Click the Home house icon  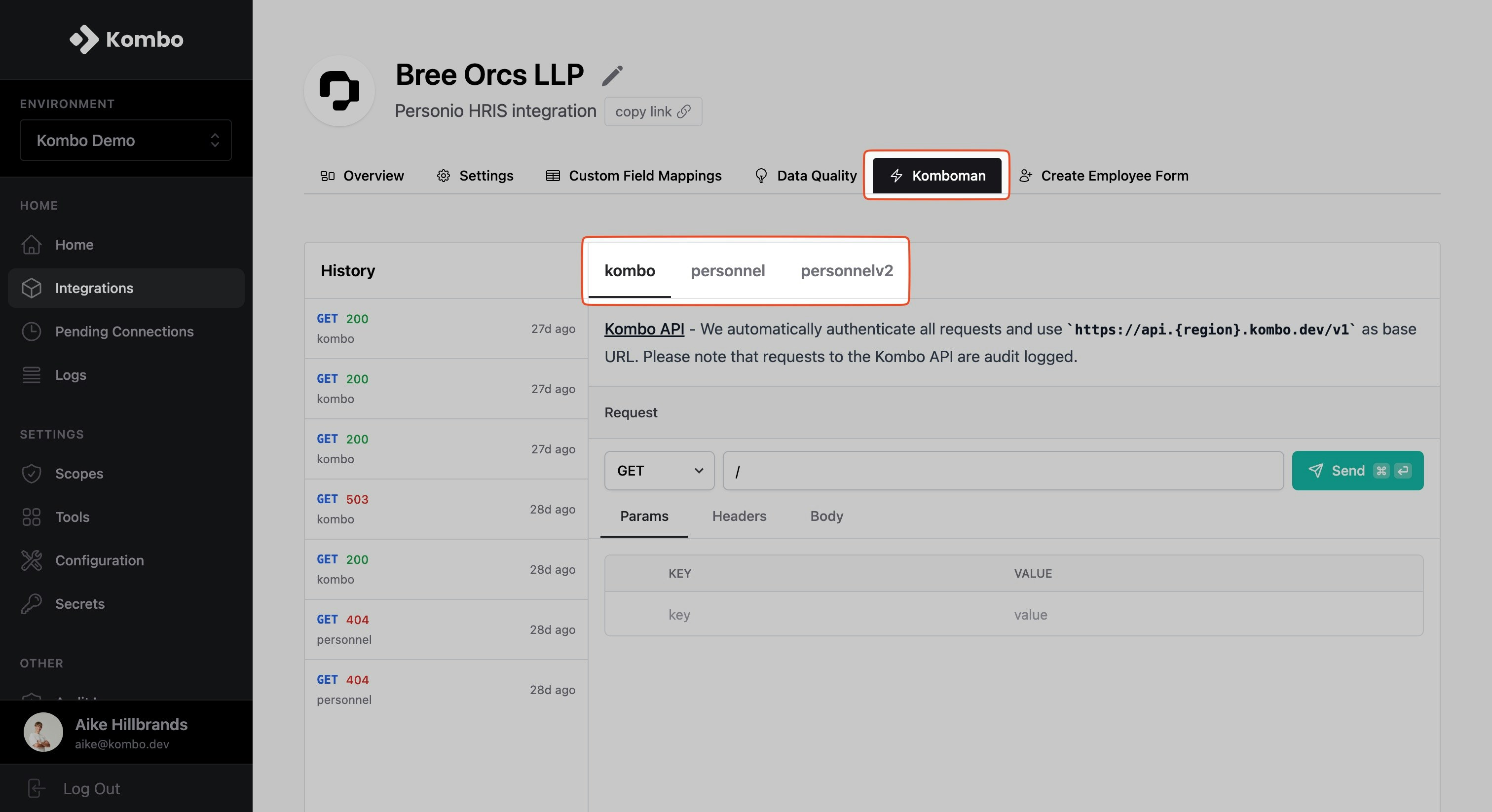coord(31,244)
